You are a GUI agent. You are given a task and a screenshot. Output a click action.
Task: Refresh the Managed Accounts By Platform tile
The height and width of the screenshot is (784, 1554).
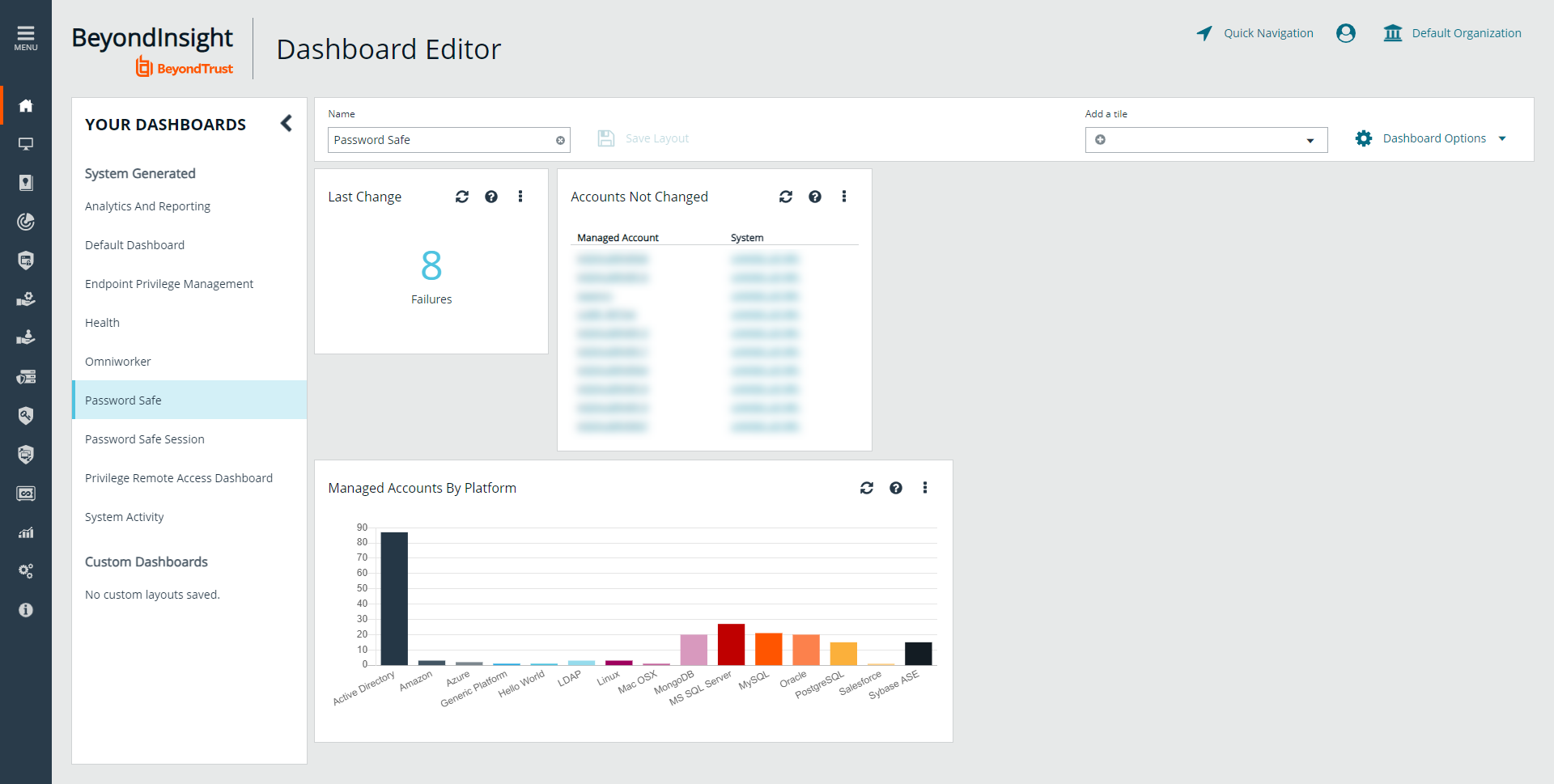(x=867, y=488)
